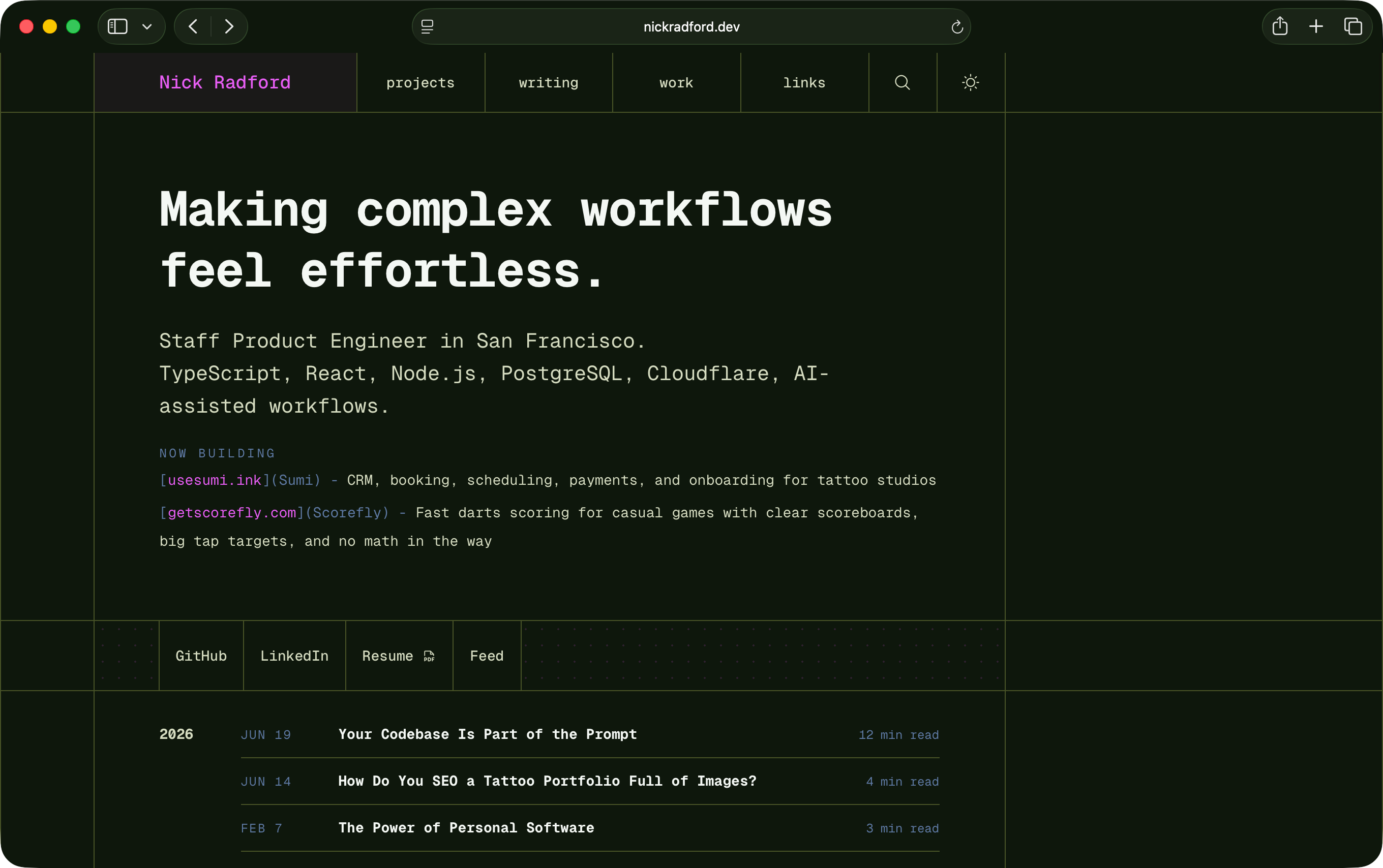Open the LinkedIn link
The height and width of the screenshot is (868, 1383).
(x=294, y=656)
